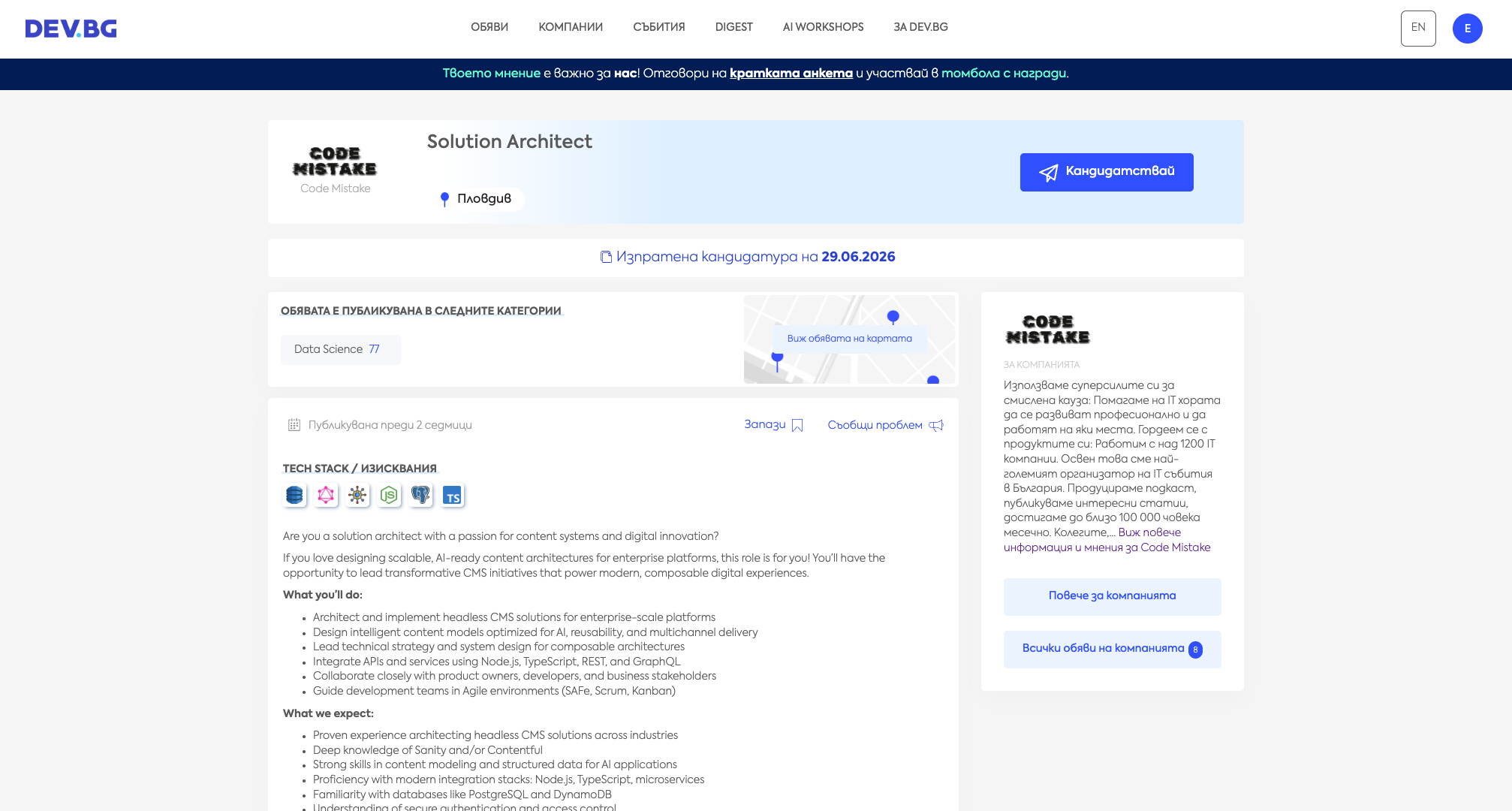Click the megaphone icon beside Съобщи проблем
The height and width of the screenshot is (811, 1512).
[x=935, y=426]
